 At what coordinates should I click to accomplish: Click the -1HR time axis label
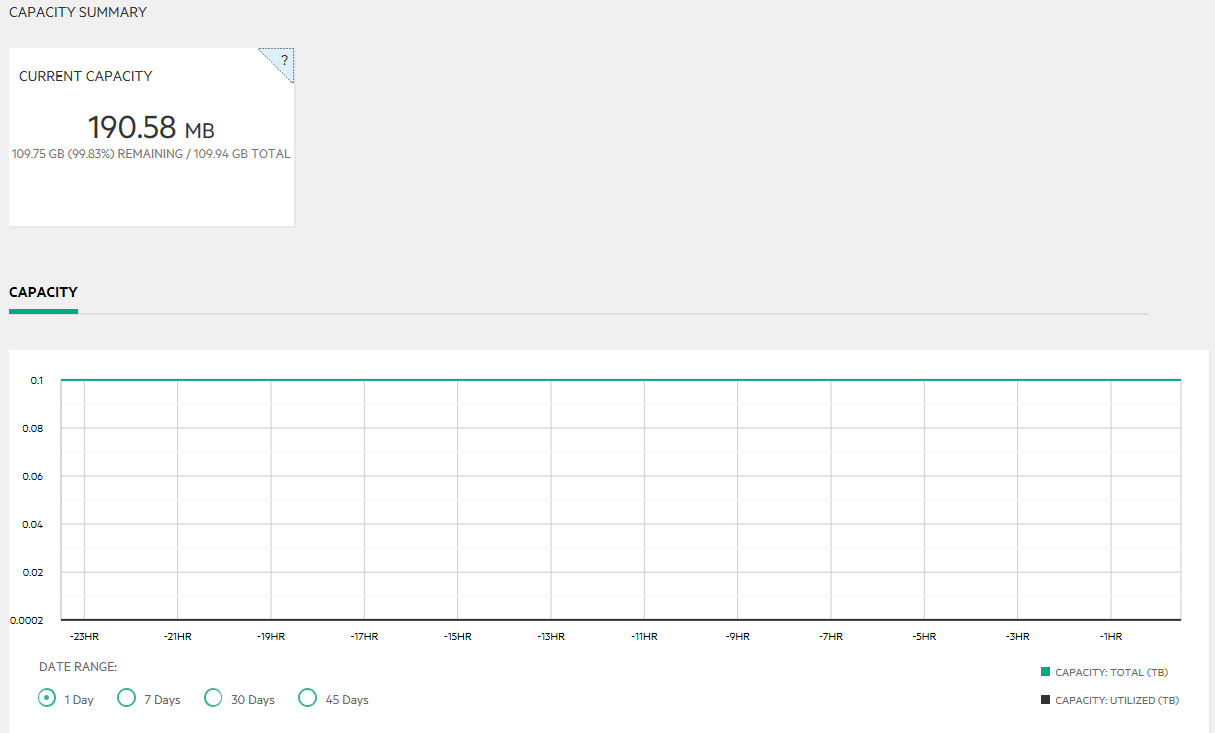tap(1110, 637)
